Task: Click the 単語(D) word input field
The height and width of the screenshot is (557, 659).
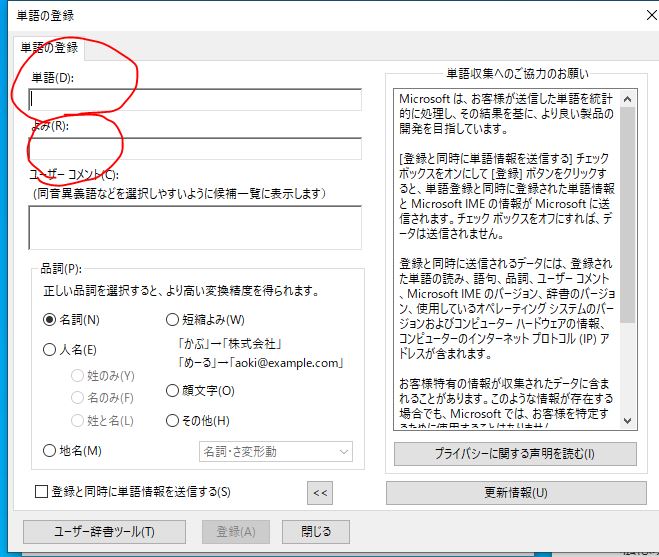Action: coord(195,99)
